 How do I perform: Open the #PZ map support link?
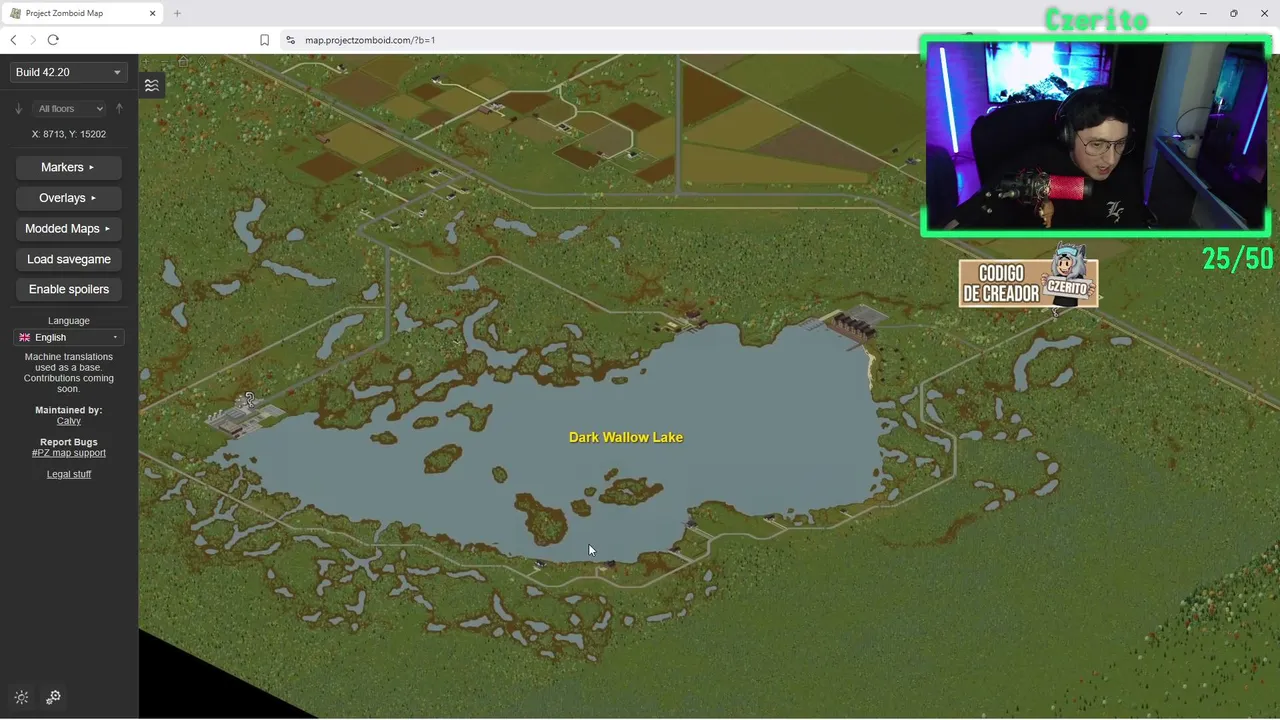click(69, 453)
